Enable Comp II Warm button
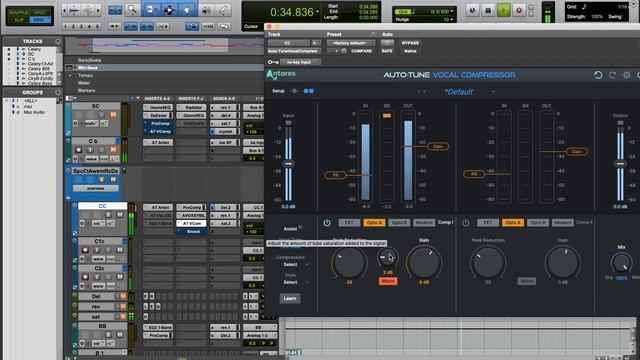Viewport: 640px width, 360px height. click(x=527, y=281)
